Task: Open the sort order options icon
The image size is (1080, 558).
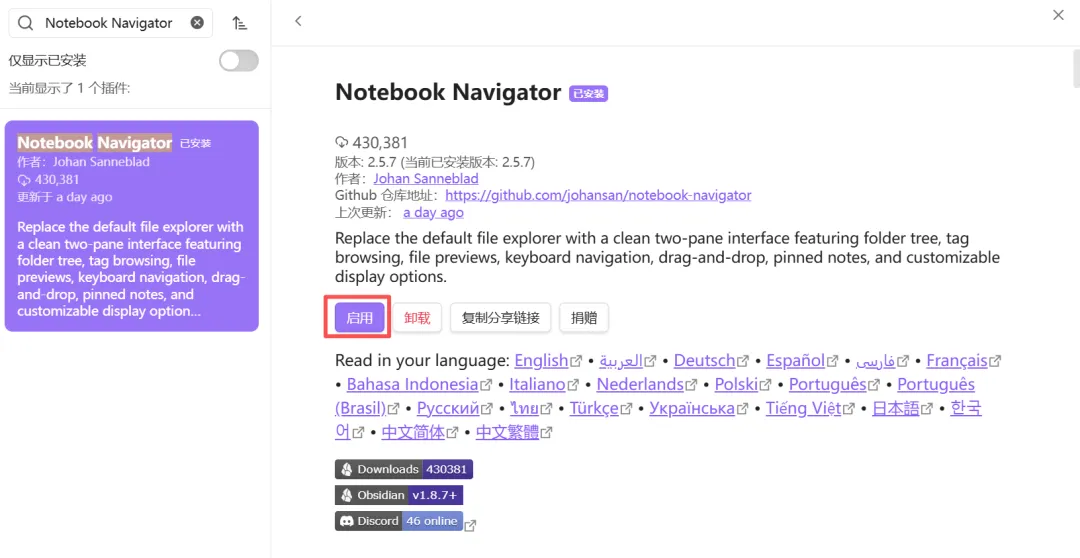Action: point(239,23)
